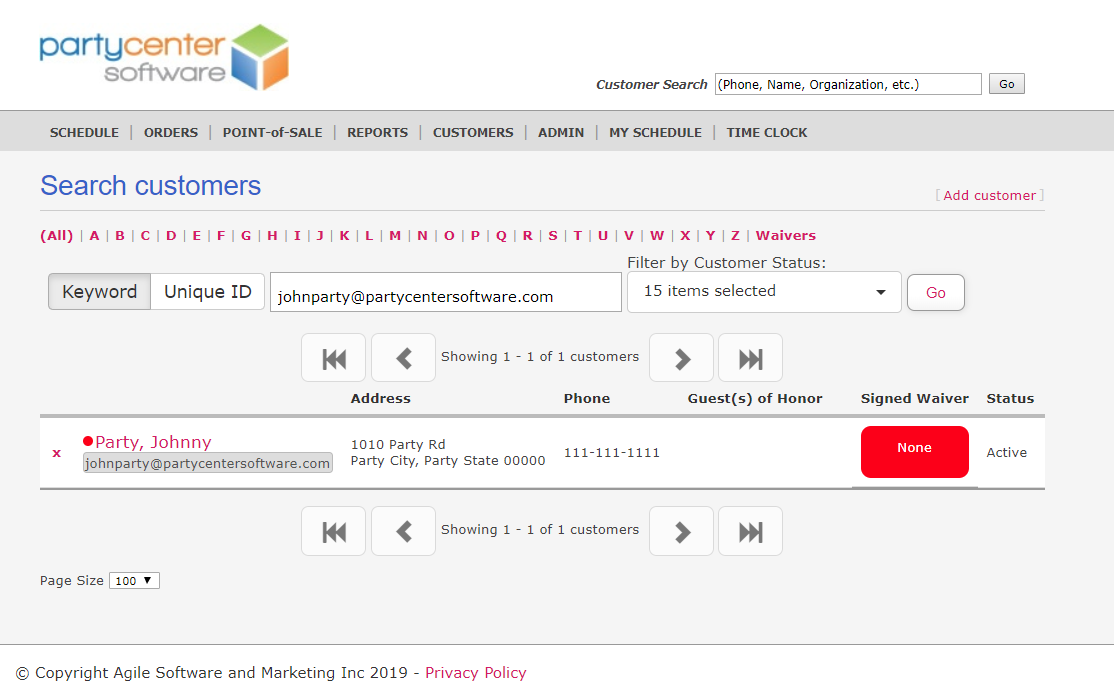This screenshot has height=692, width=1114.
Task: Filter customers by letter D
Action: 171,235
